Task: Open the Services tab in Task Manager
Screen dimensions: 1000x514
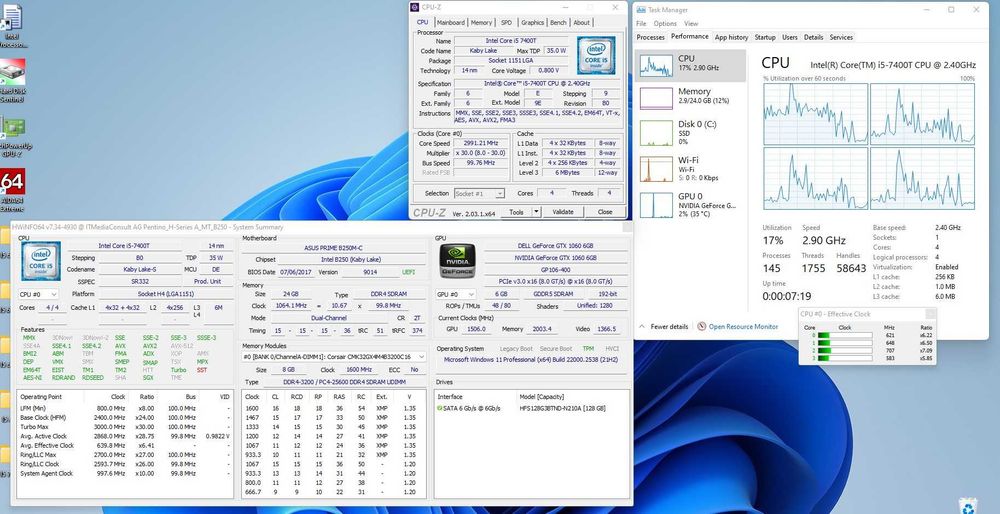Action: point(841,37)
